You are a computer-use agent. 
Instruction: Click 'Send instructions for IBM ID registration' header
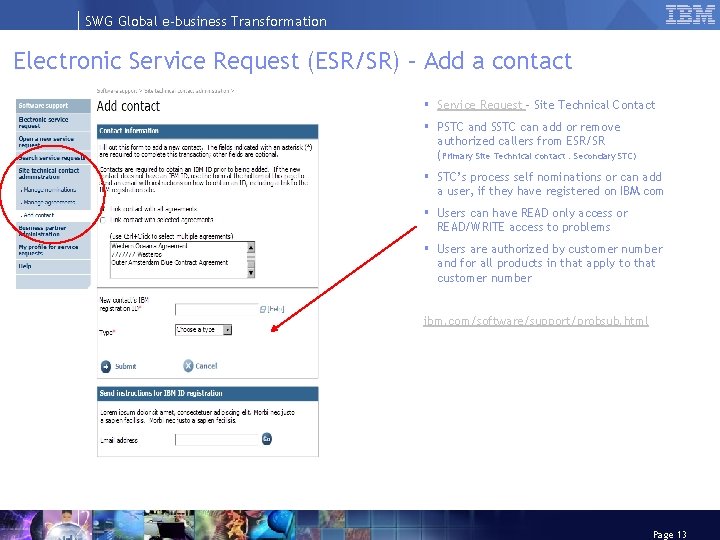click(x=208, y=394)
